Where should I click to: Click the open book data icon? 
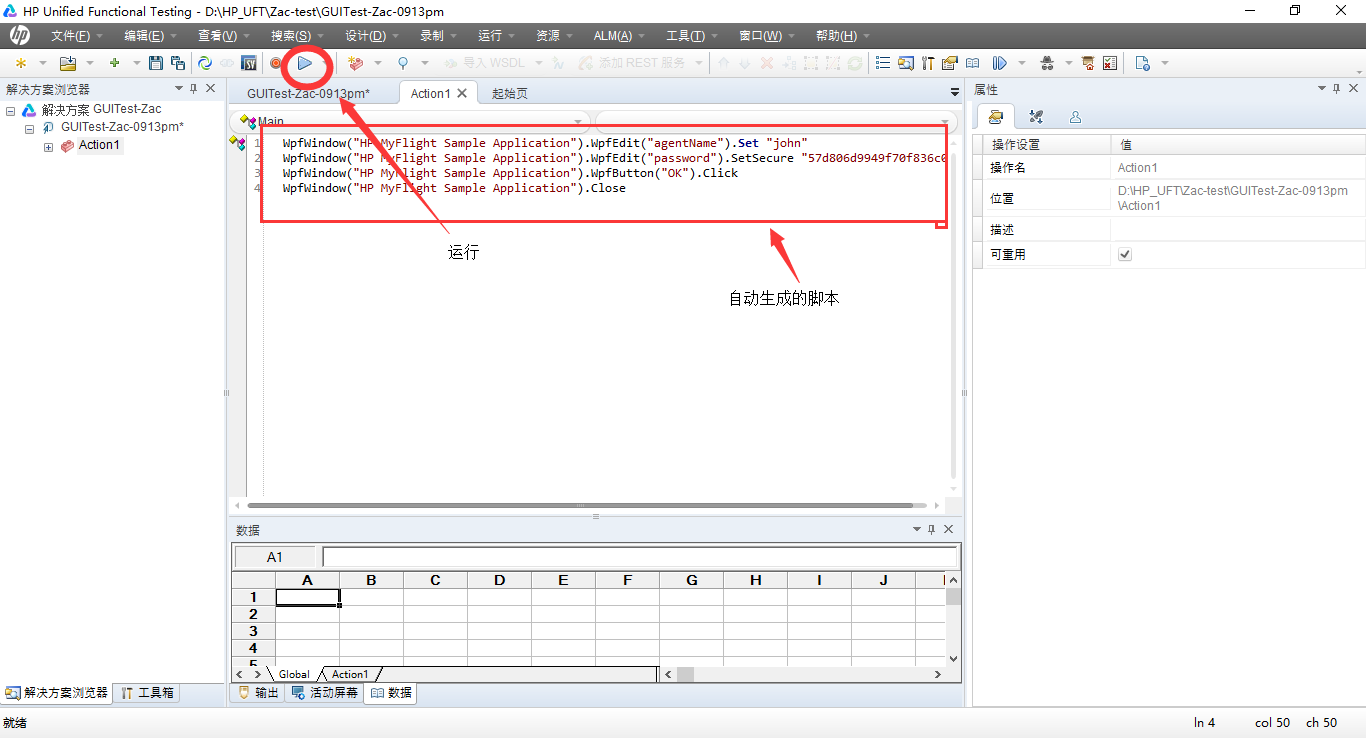click(972, 63)
